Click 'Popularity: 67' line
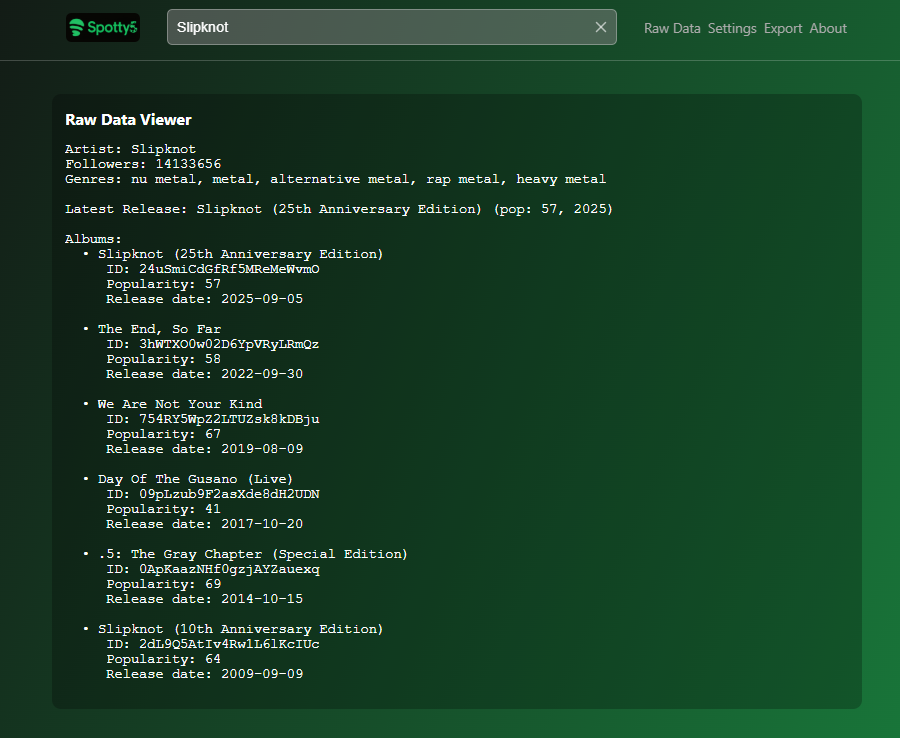 coord(164,434)
